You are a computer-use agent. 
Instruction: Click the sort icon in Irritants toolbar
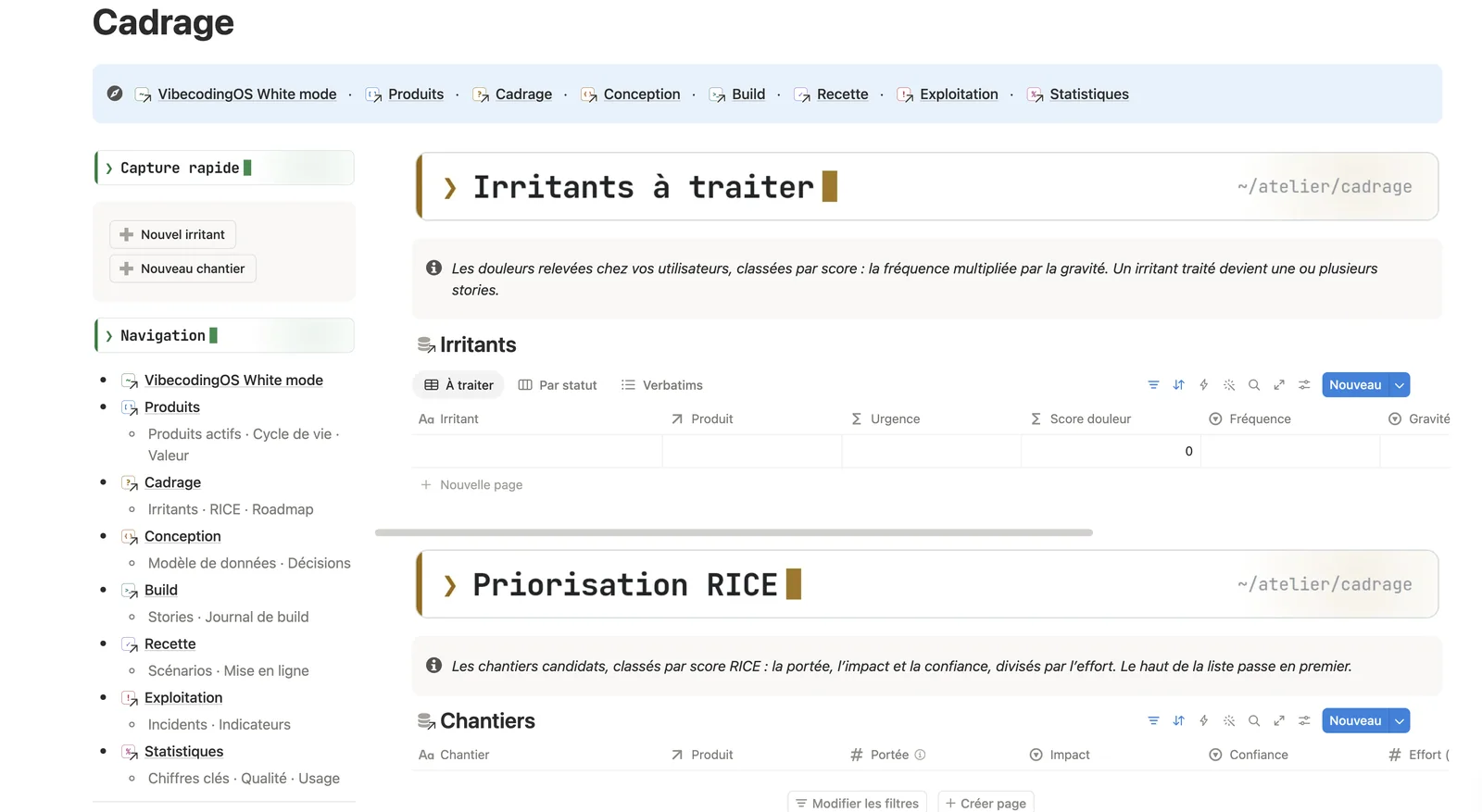coord(1178,385)
